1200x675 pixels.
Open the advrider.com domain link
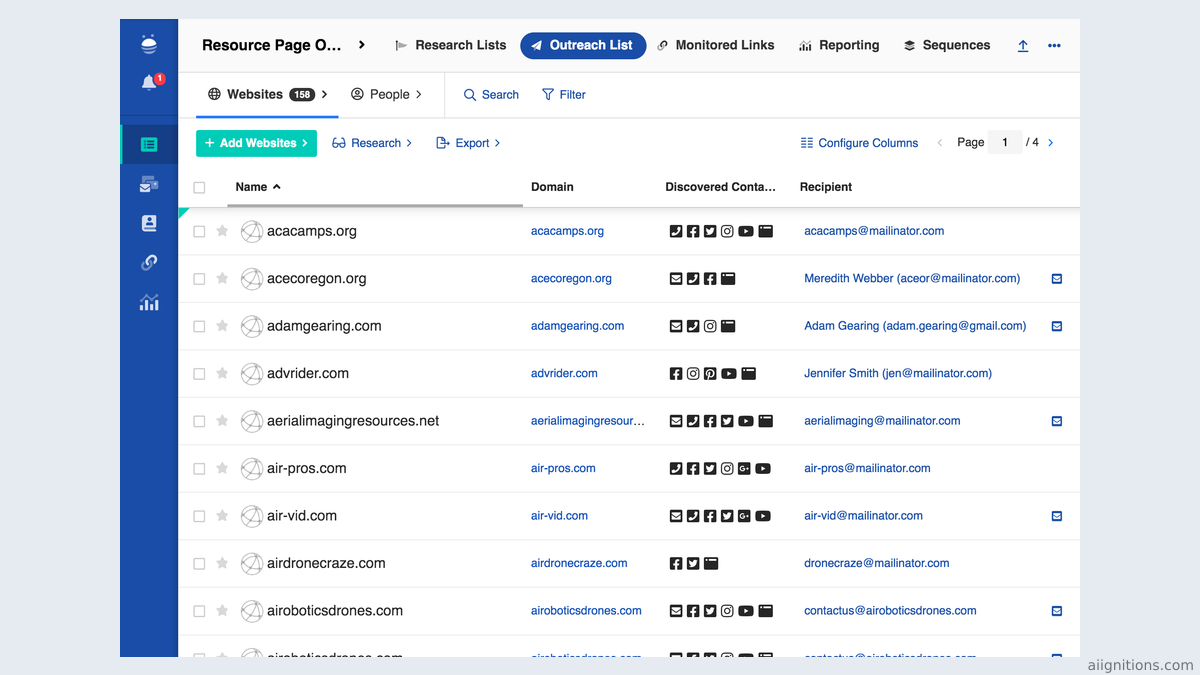coord(564,374)
